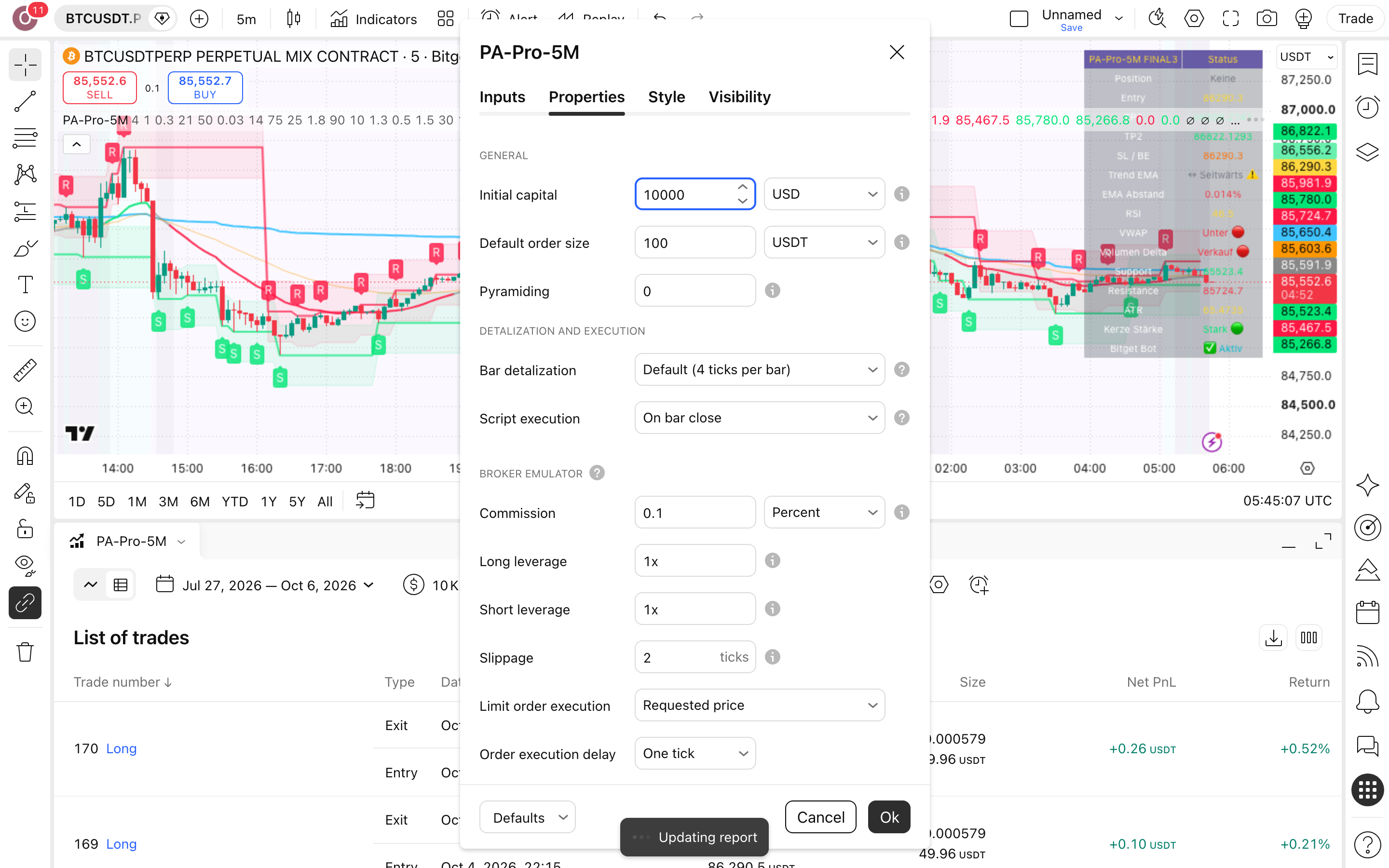Click the Pyramiding input field
Image resolution: width=1389 pixels, height=868 pixels.
(x=695, y=290)
